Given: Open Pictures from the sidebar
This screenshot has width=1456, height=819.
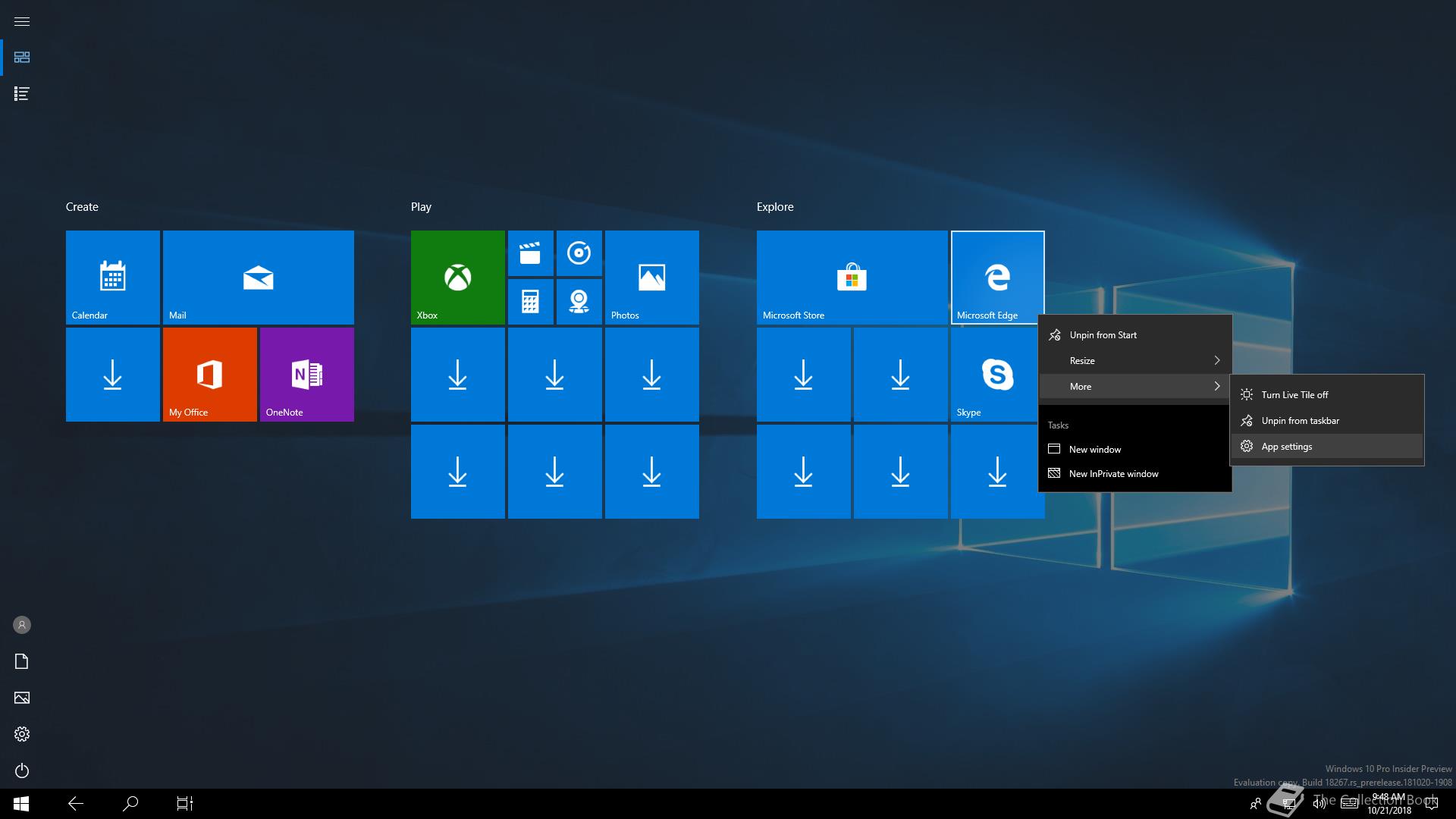Looking at the screenshot, I should 22,698.
